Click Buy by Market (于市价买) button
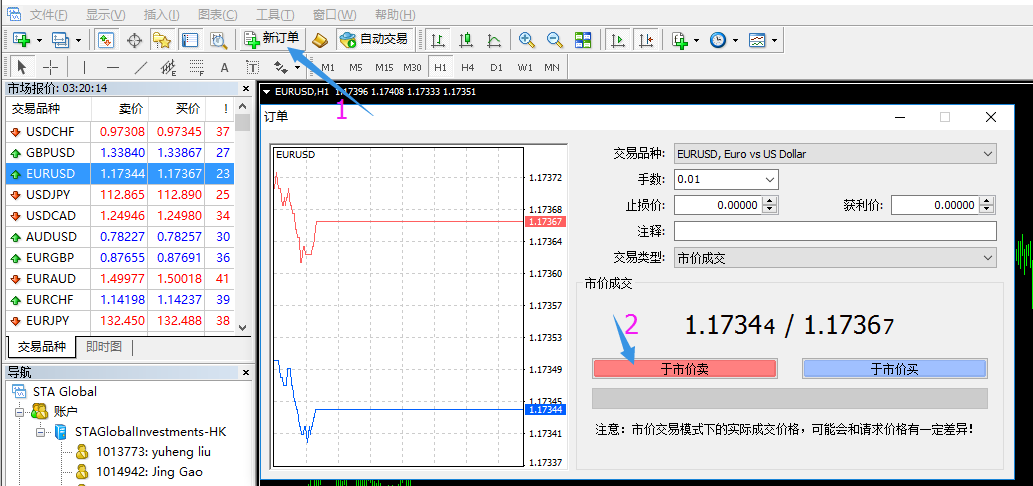This screenshot has width=1033, height=486. point(894,369)
